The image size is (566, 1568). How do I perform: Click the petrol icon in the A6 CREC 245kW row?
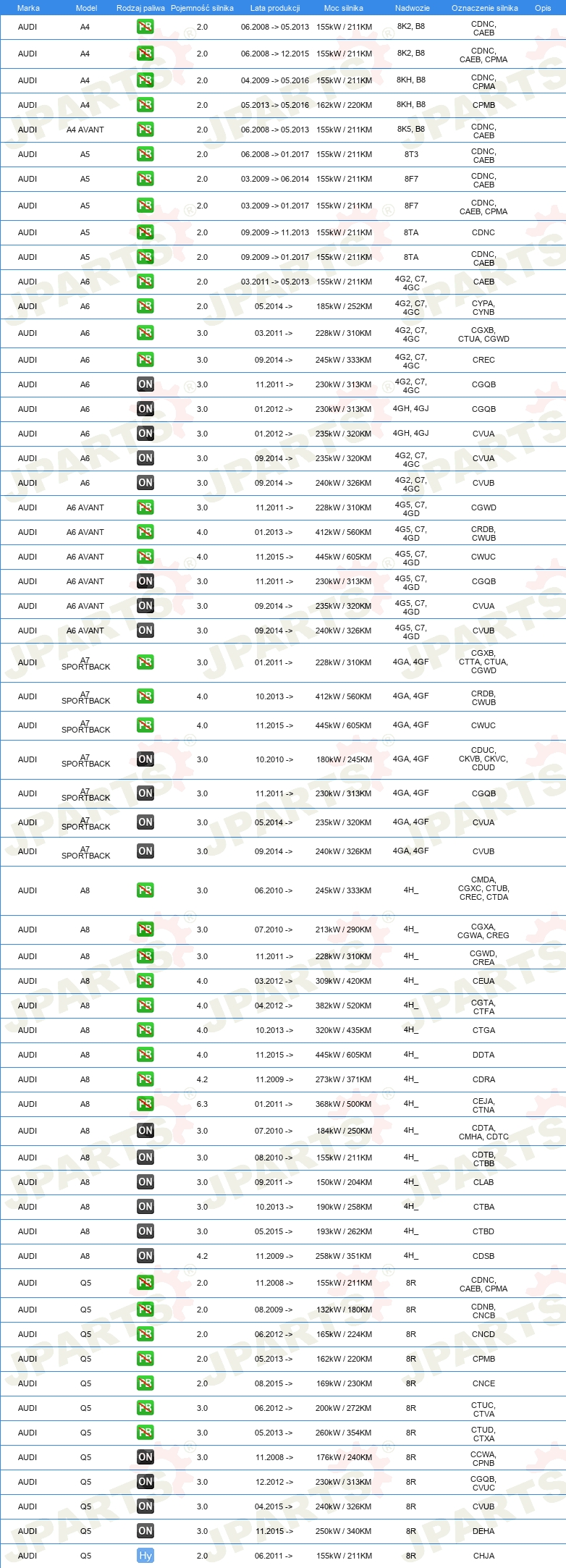click(145, 360)
